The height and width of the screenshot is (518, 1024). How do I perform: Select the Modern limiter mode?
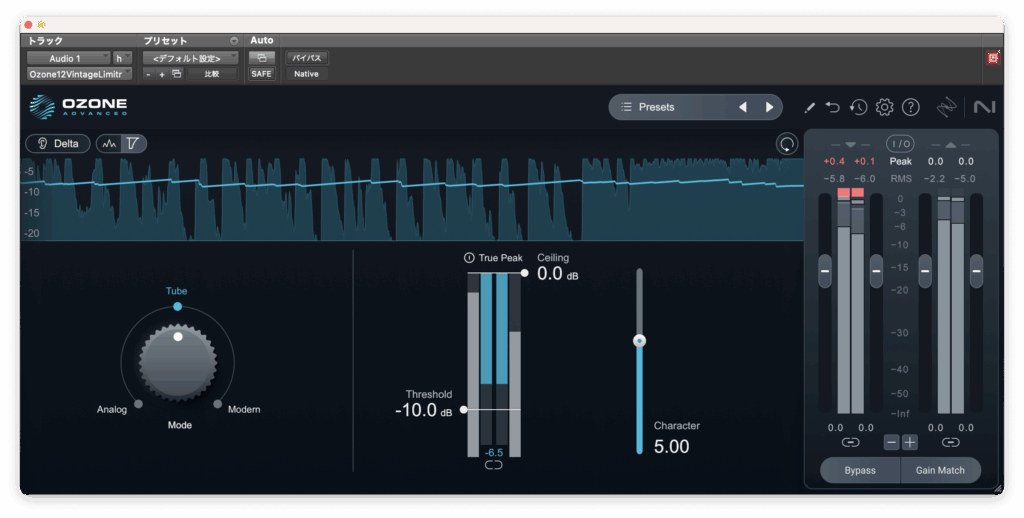click(x=218, y=404)
